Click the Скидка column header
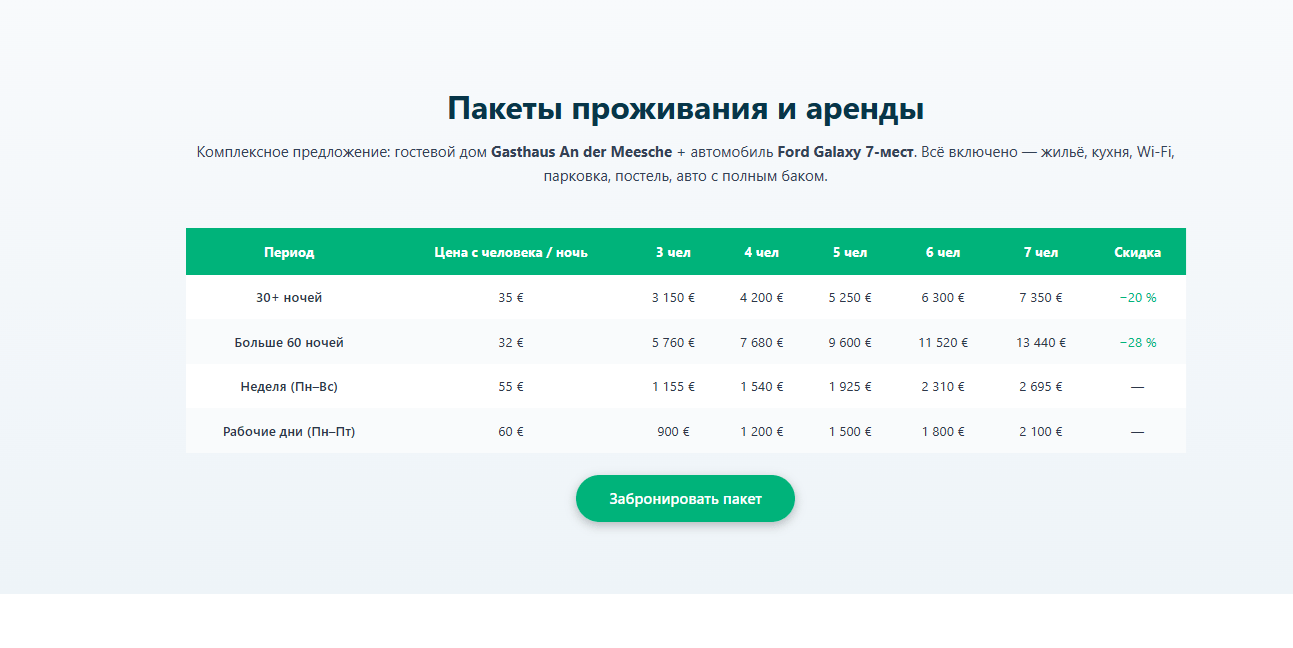1293x648 pixels. tap(1137, 252)
